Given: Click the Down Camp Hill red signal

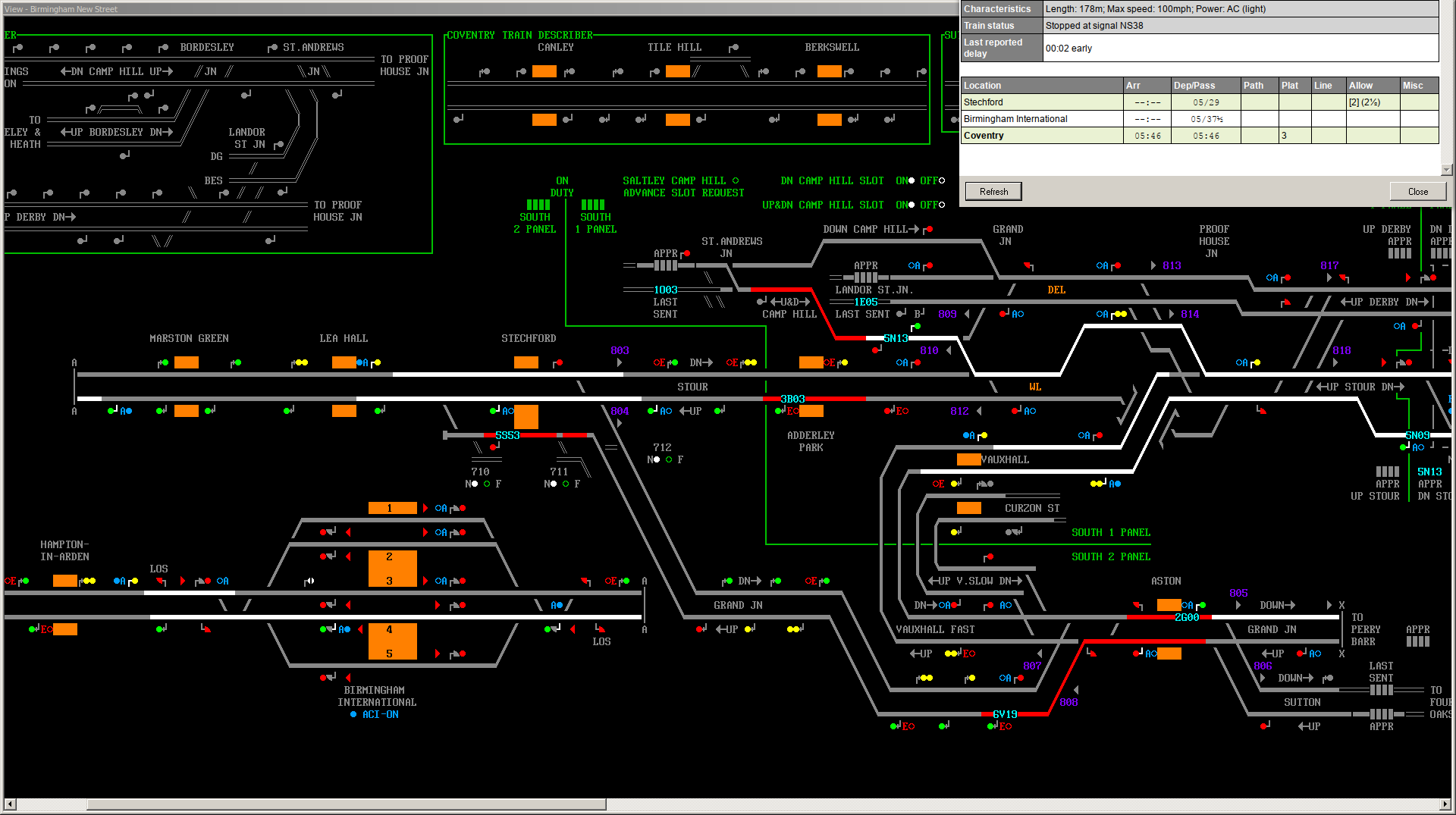Looking at the screenshot, I should tap(928, 229).
